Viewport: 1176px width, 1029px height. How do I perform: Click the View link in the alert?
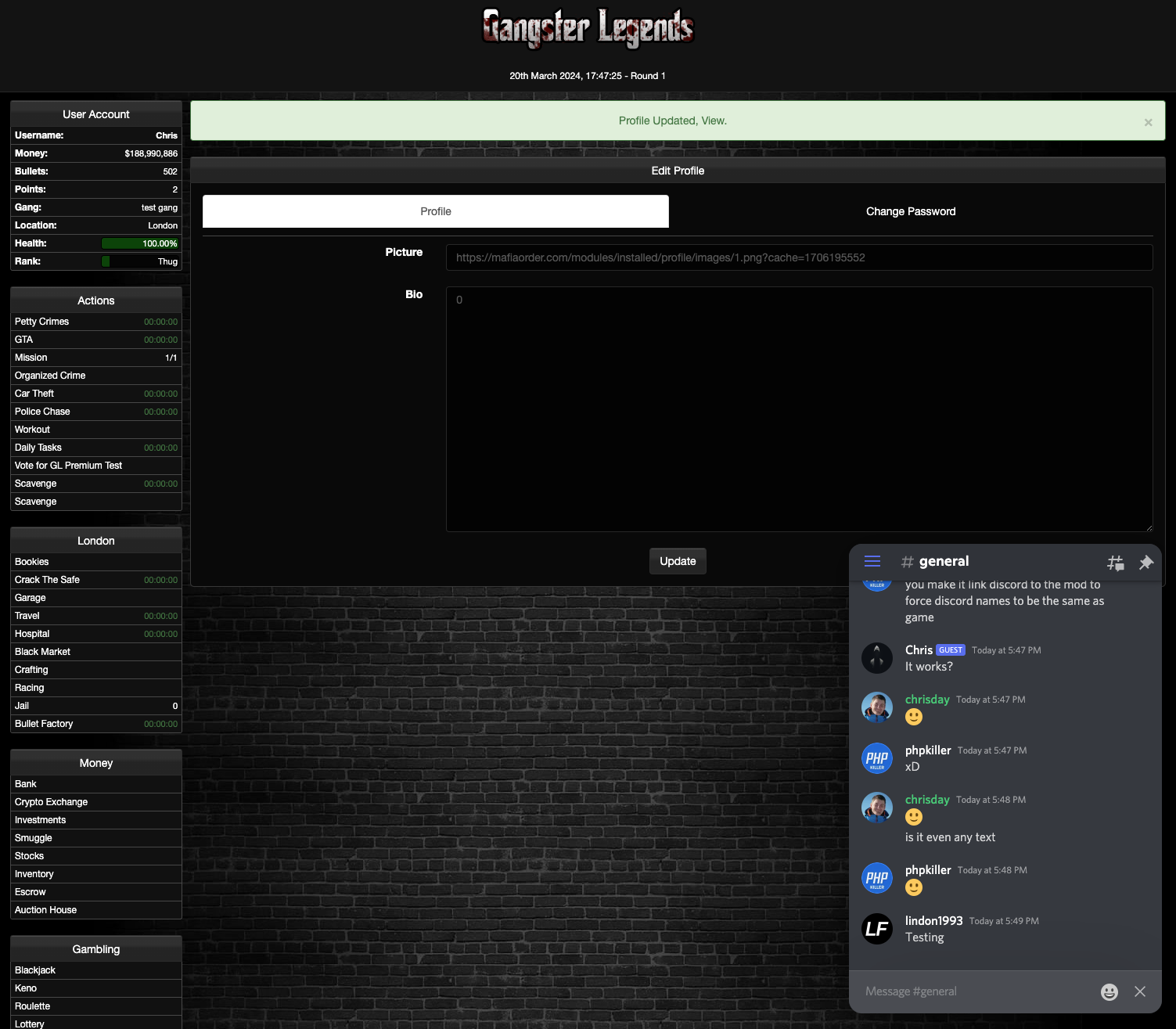pyautogui.click(x=713, y=121)
